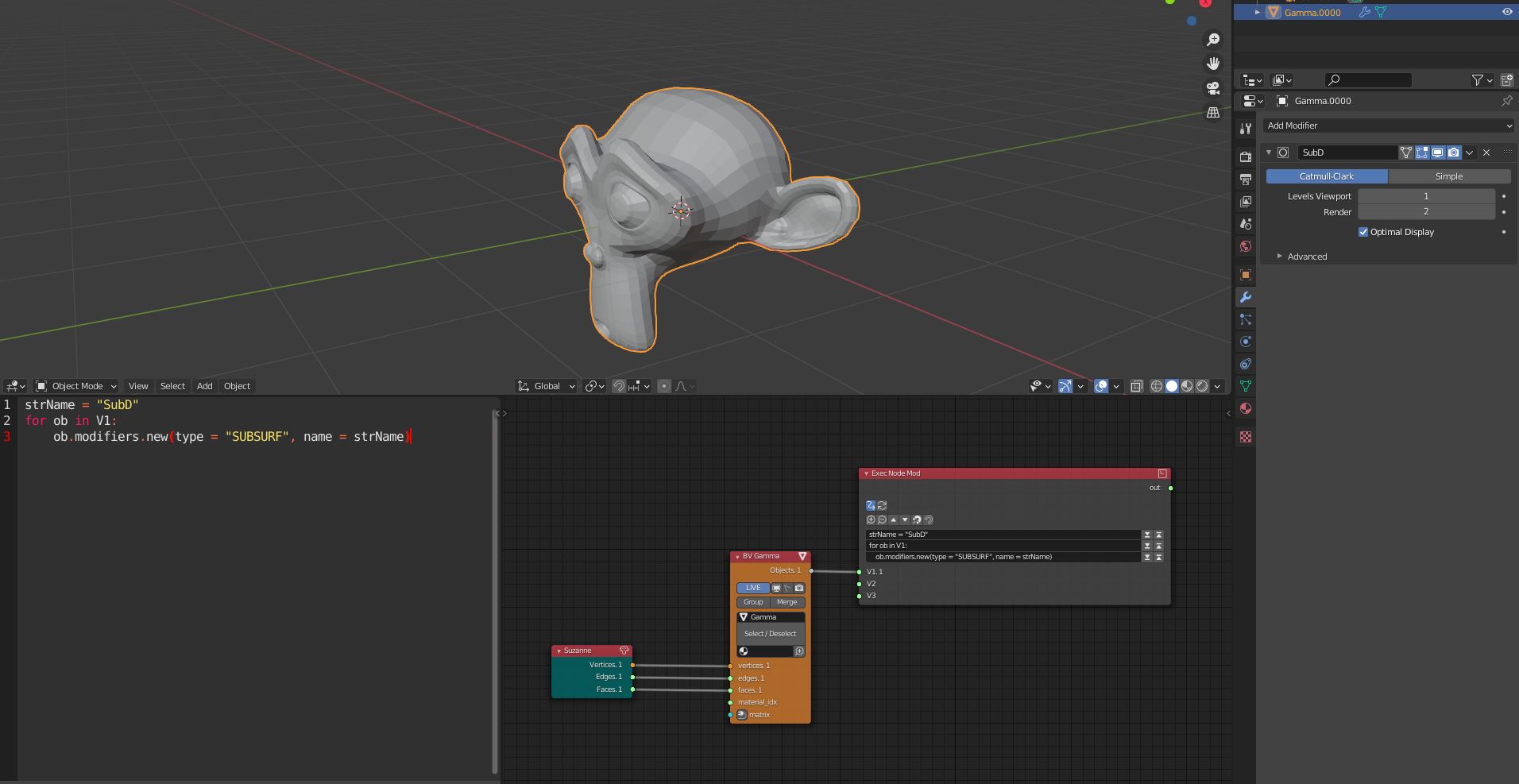The height and width of the screenshot is (784, 1519).
Task: Toggle the camera view gizmo
Action: [x=1213, y=88]
